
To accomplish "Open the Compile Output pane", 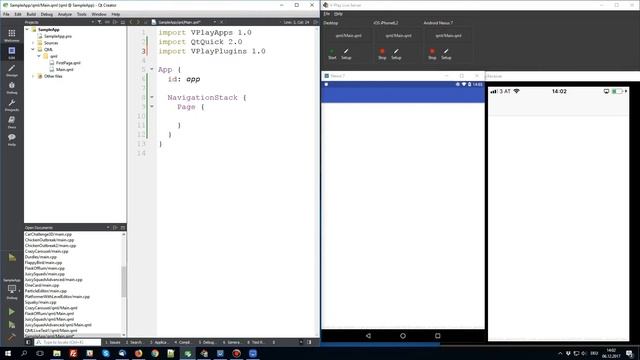I will pyautogui.click(x=183, y=342).
